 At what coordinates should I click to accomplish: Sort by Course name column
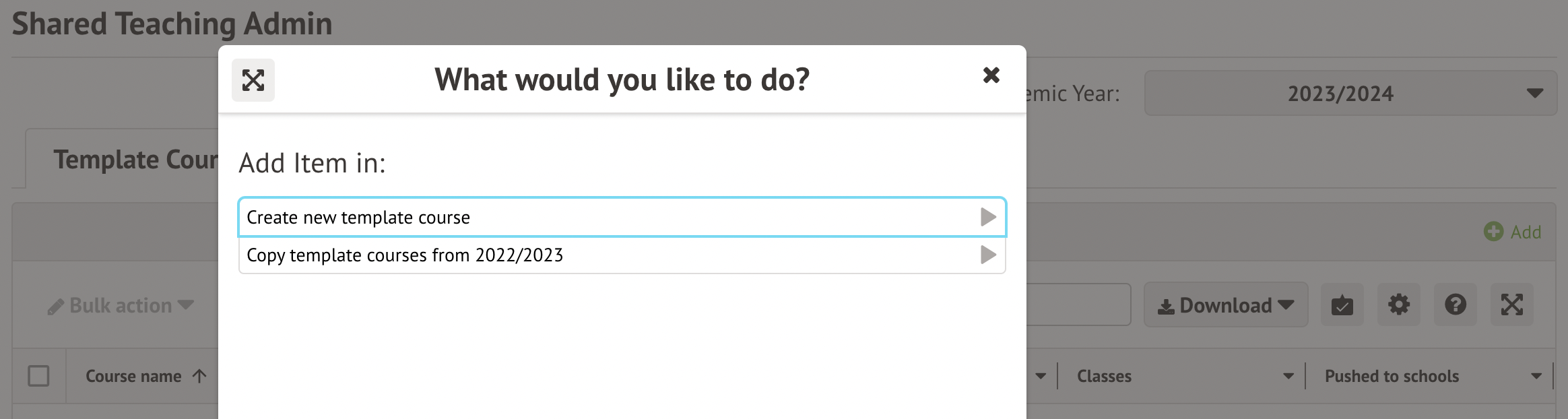(x=133, y=376)
